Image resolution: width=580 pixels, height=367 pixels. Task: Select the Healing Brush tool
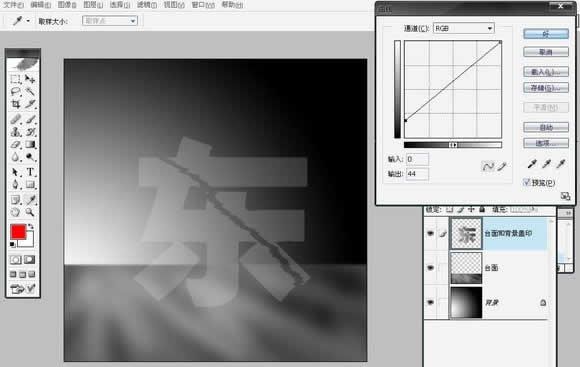coord(15,119)
